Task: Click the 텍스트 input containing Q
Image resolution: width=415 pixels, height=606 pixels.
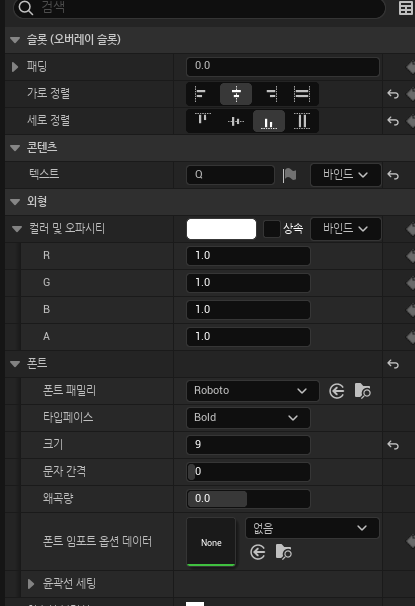Action: [230, 175]
